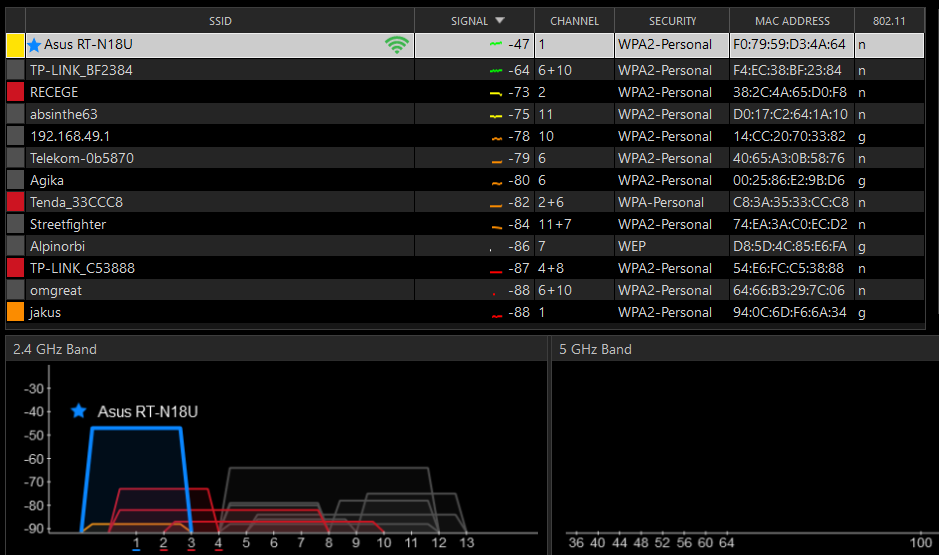
Task: Click MAC address 38:2C:4A:65:D0:F8
Action: pyautogui.click(x=790, y=92)
